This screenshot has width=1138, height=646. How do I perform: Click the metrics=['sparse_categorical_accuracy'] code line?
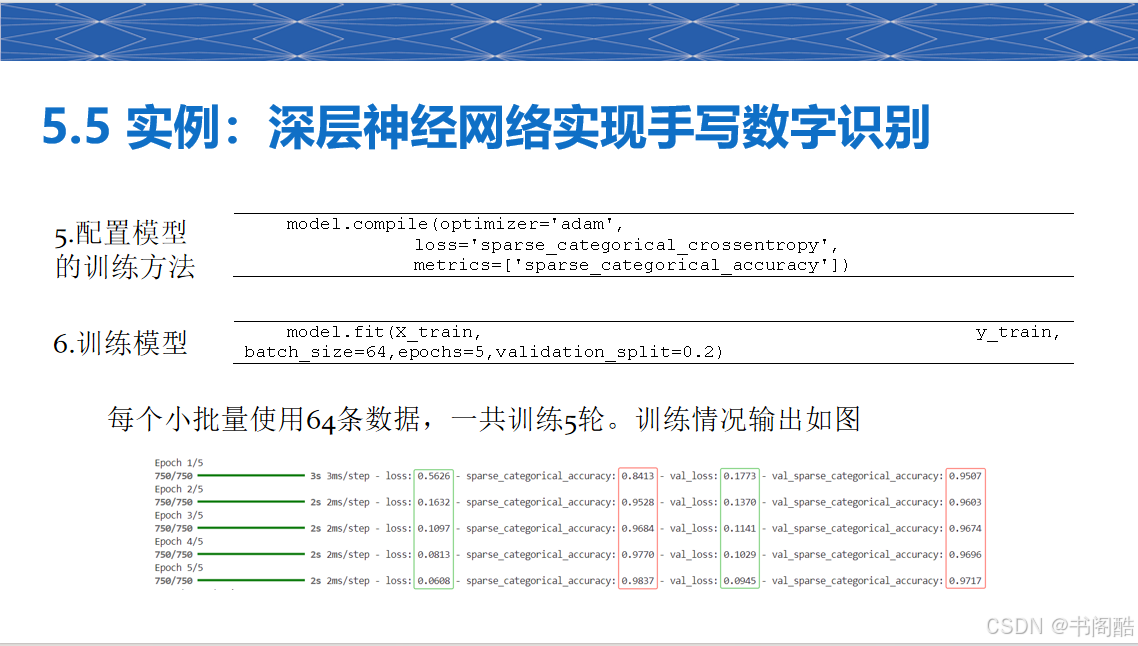click(631, 265)
